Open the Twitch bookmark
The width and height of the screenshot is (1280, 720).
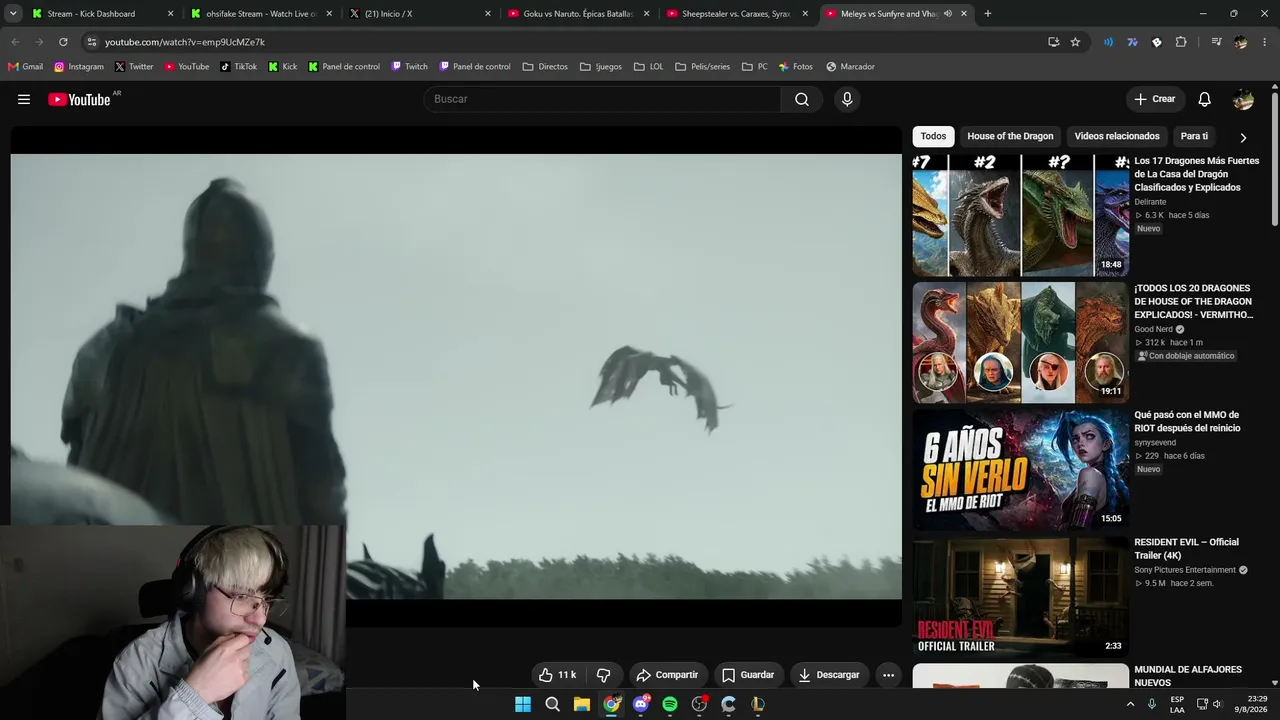pyautogui.click(x=410, y=67)
